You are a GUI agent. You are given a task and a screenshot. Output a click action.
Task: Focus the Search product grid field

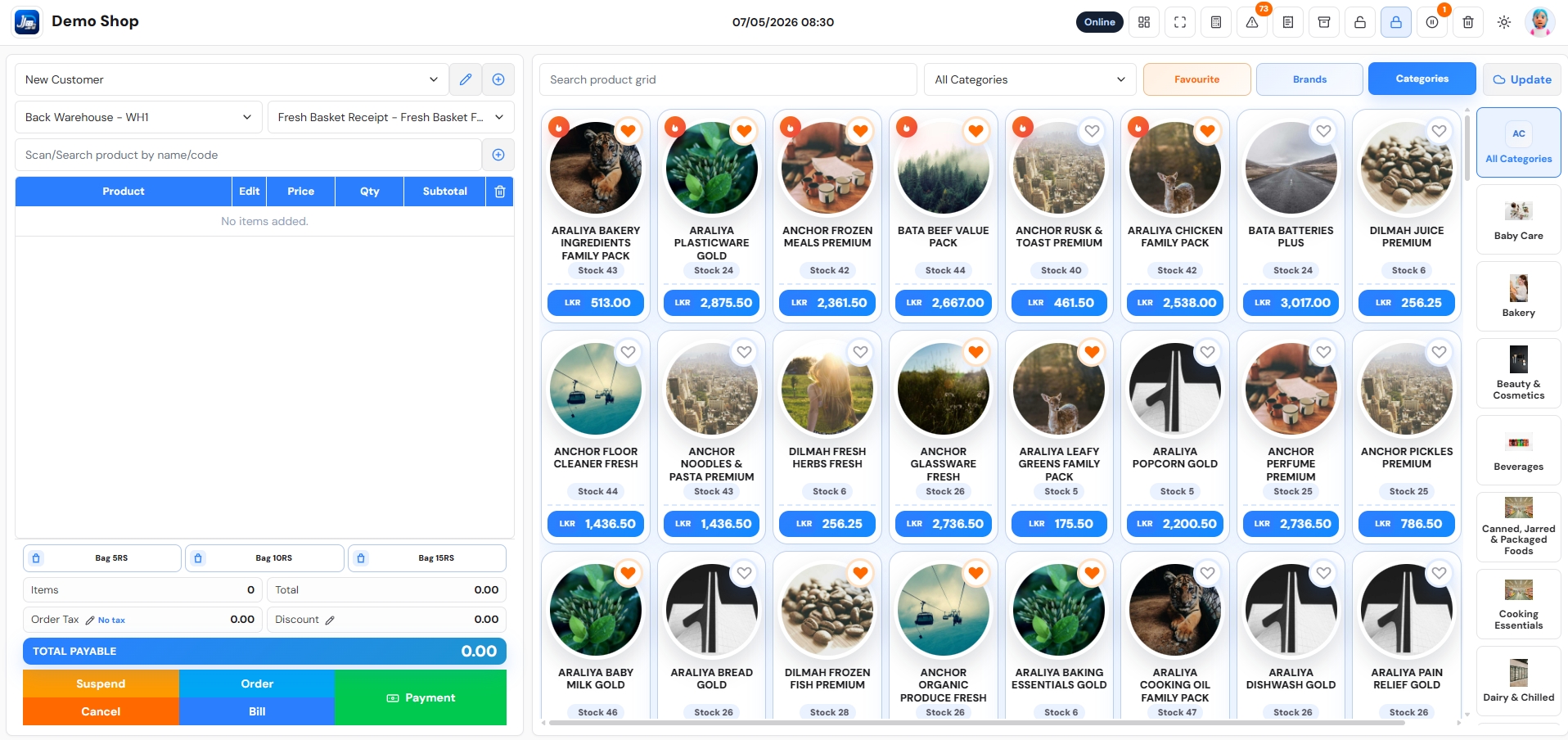pos(728,79)
